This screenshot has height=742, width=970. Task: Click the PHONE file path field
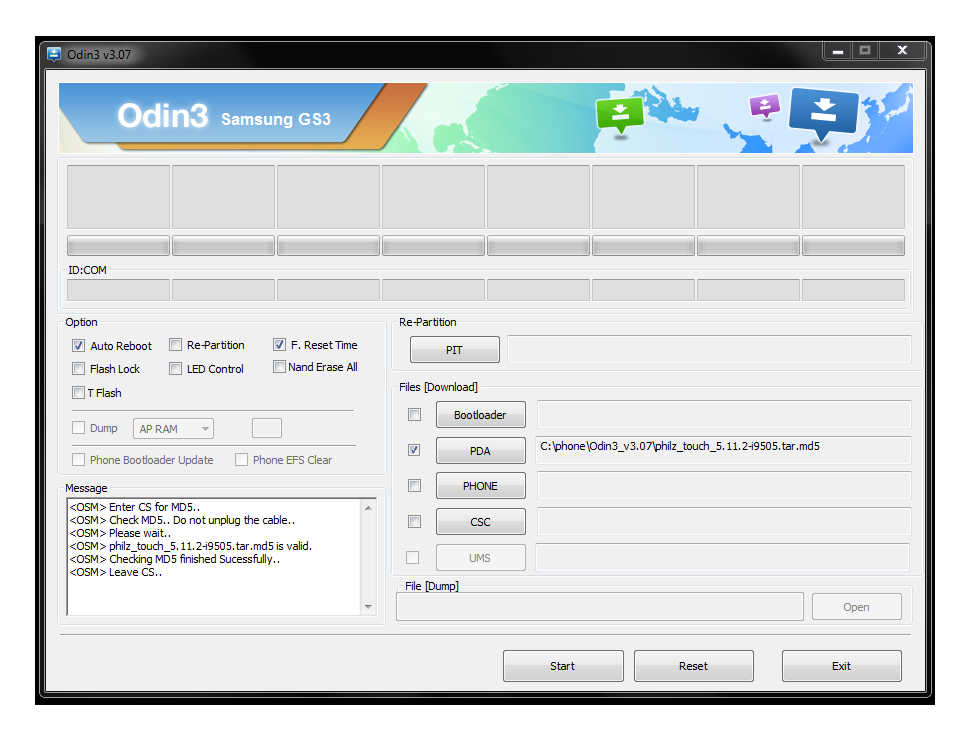724,486
